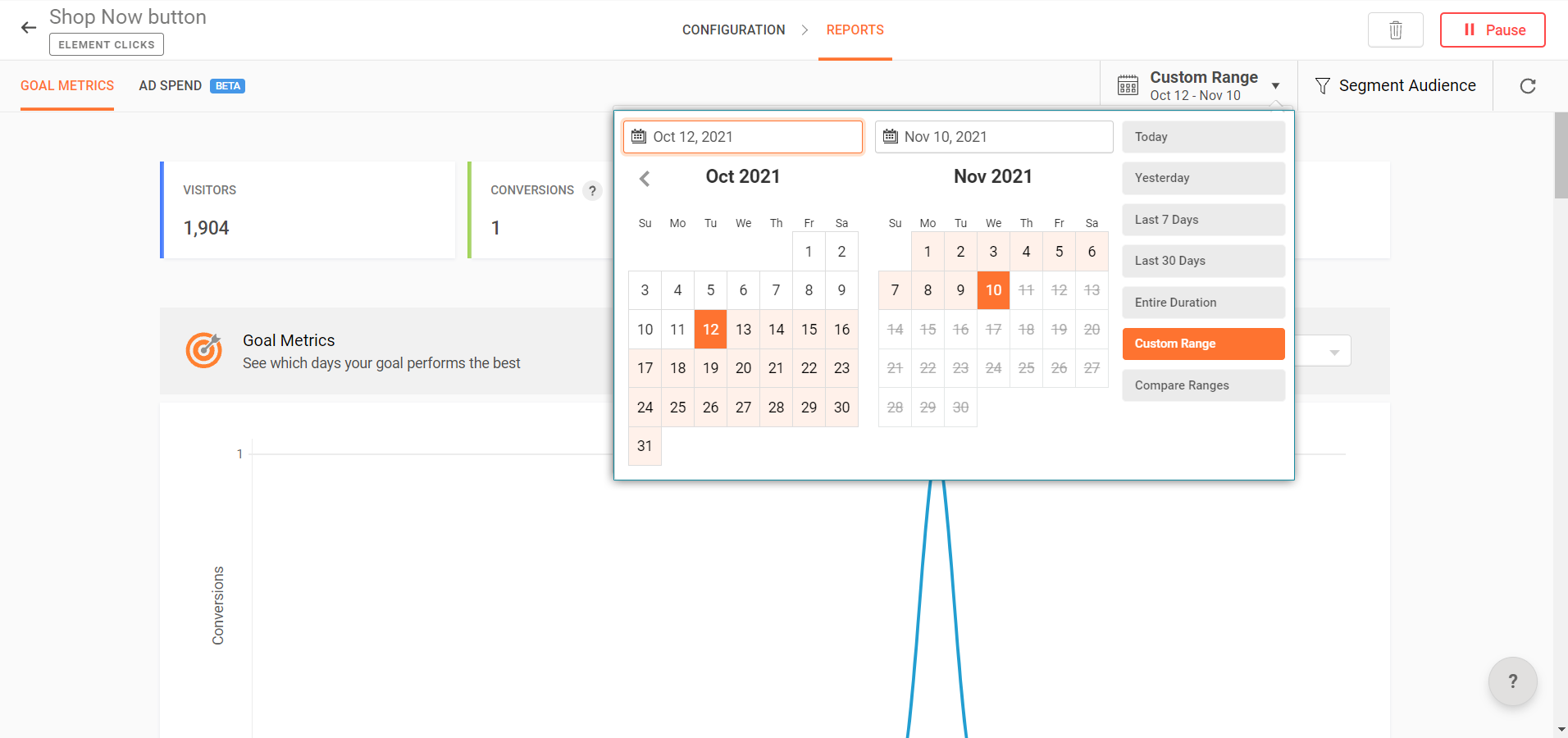Open the CONFIGURATION section
The height and width of the screenshot is (738, 1568).
(x=733, y=30)
